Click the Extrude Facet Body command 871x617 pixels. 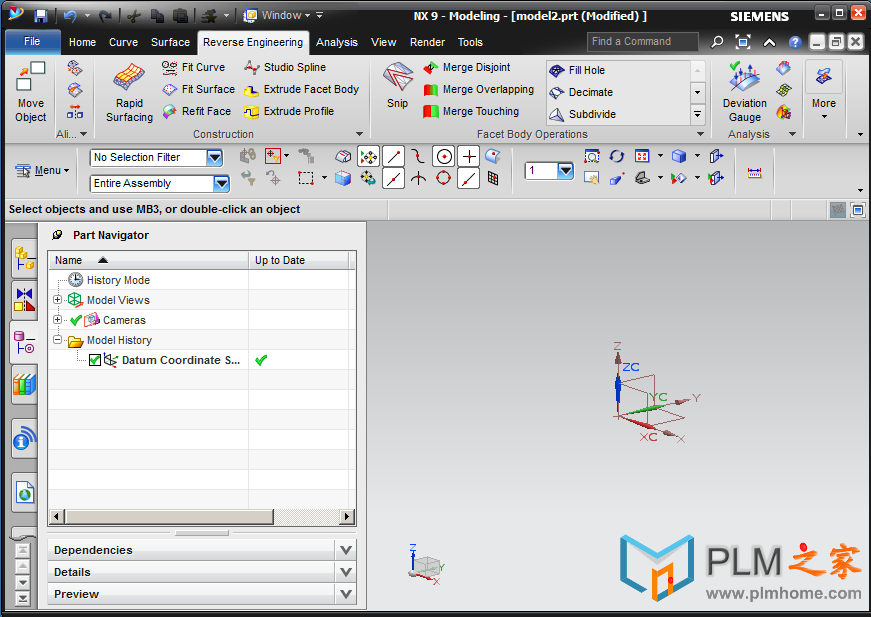point(302,89)
